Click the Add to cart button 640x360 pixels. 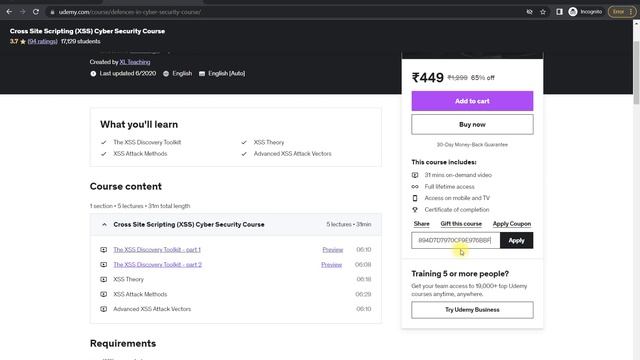click(x=472, y=101)
